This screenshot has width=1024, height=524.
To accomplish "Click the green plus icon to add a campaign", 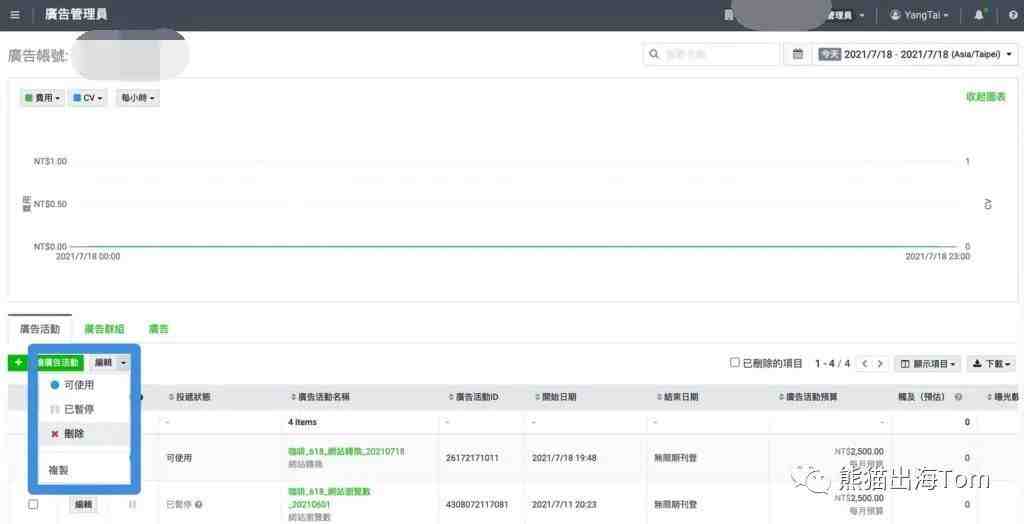I will click(x=18, y=362).
